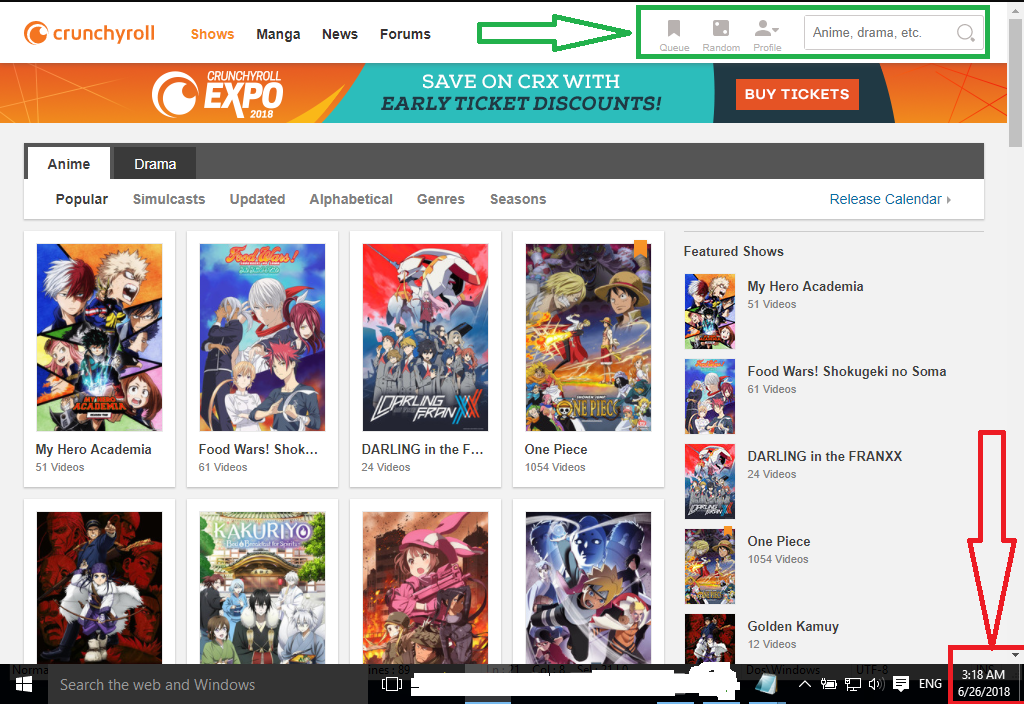This screenshot has height=704, width=1024.
Task: Switch to the Drama tab
Action: 155,164
